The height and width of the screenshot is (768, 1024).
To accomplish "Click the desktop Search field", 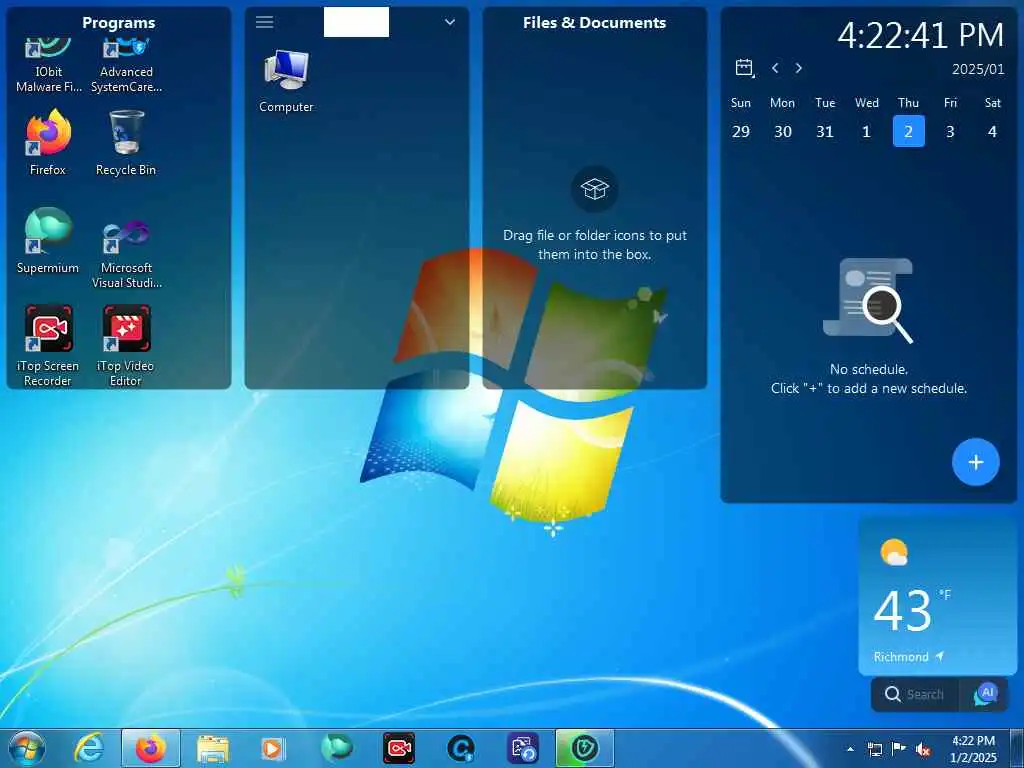I will 916,694.
